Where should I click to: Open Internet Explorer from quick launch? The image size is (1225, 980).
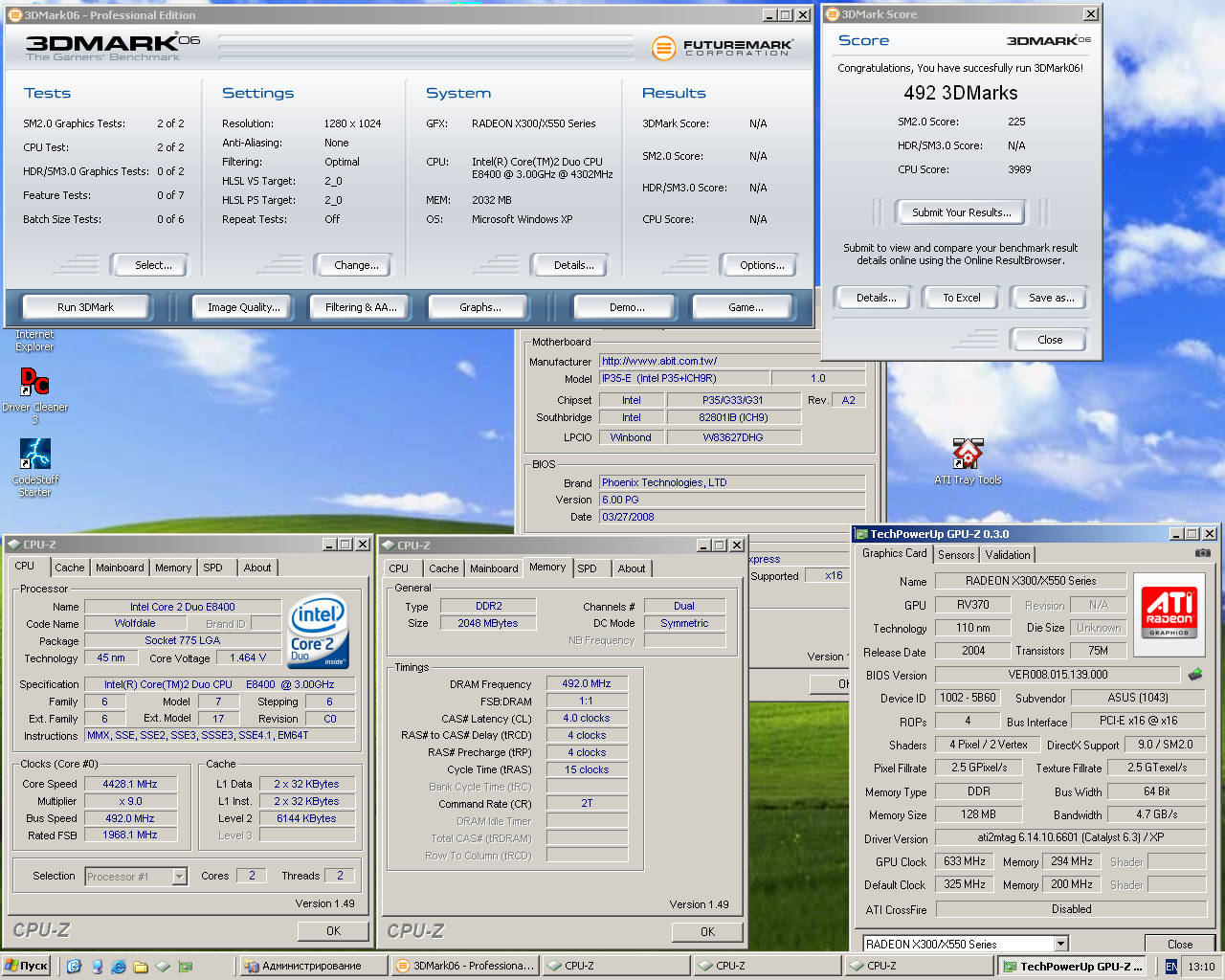point(119,967)
